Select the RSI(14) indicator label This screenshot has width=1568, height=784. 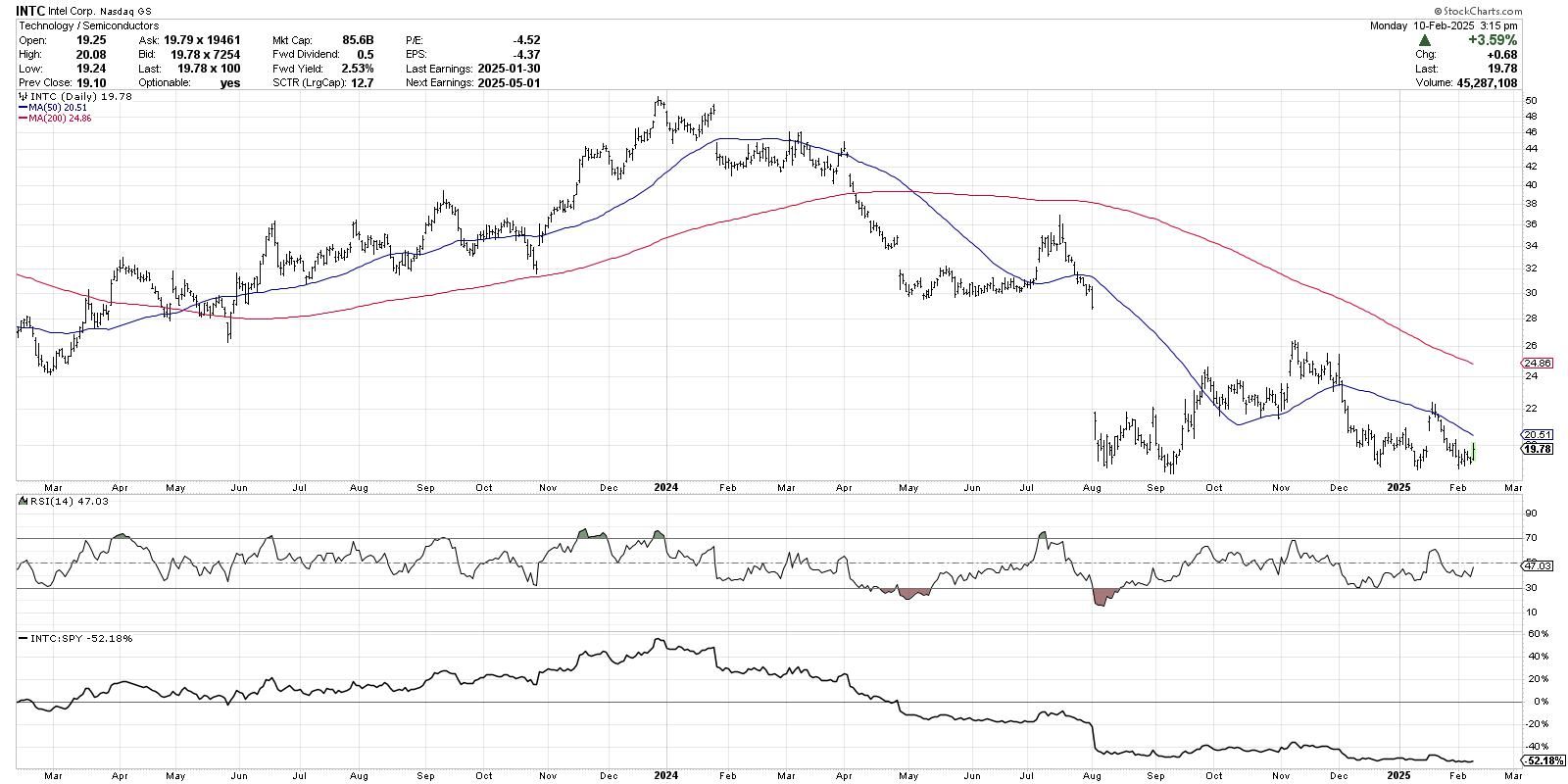click(x=55, y=502)
